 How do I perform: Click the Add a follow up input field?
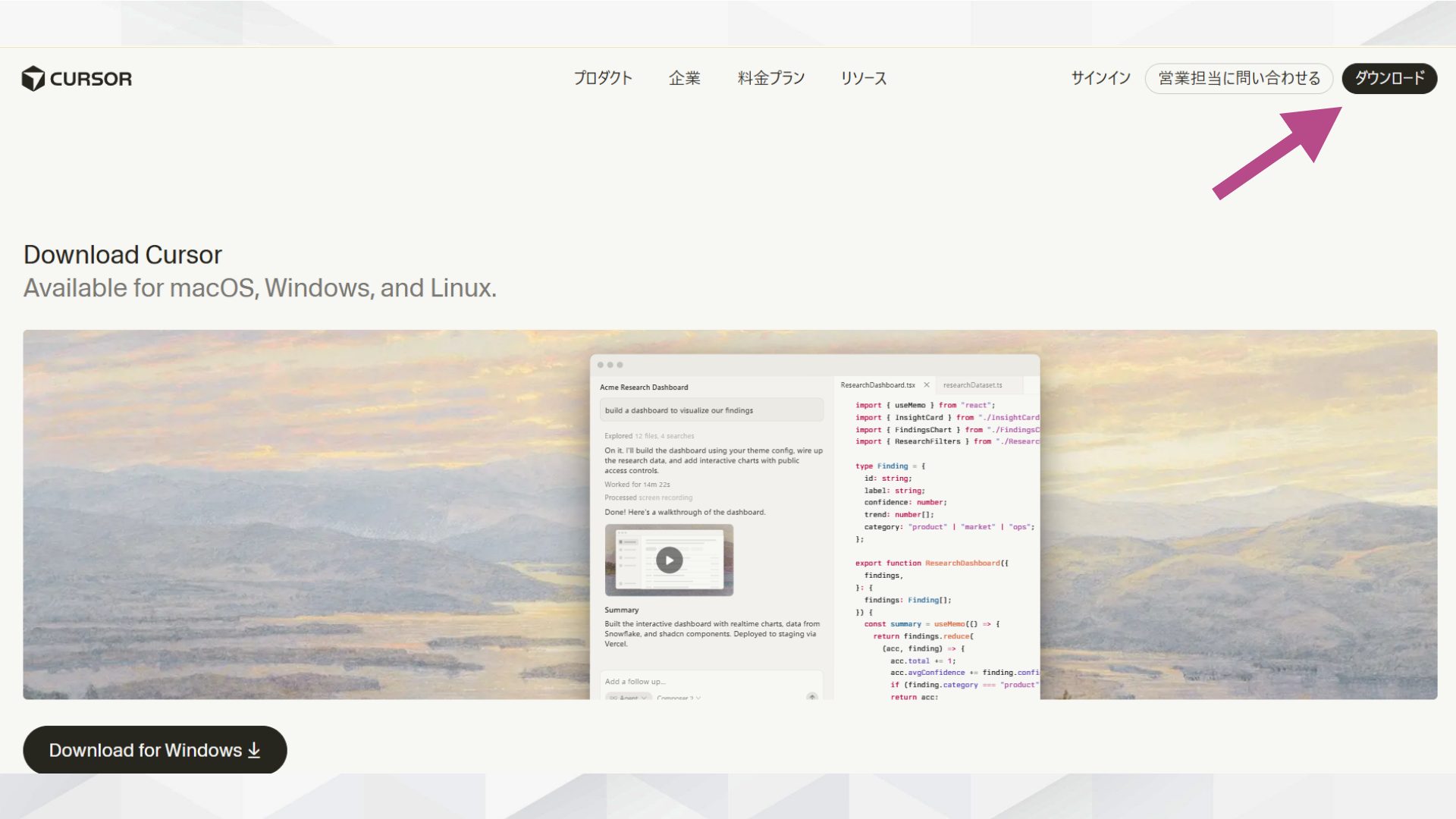(711, 682)
